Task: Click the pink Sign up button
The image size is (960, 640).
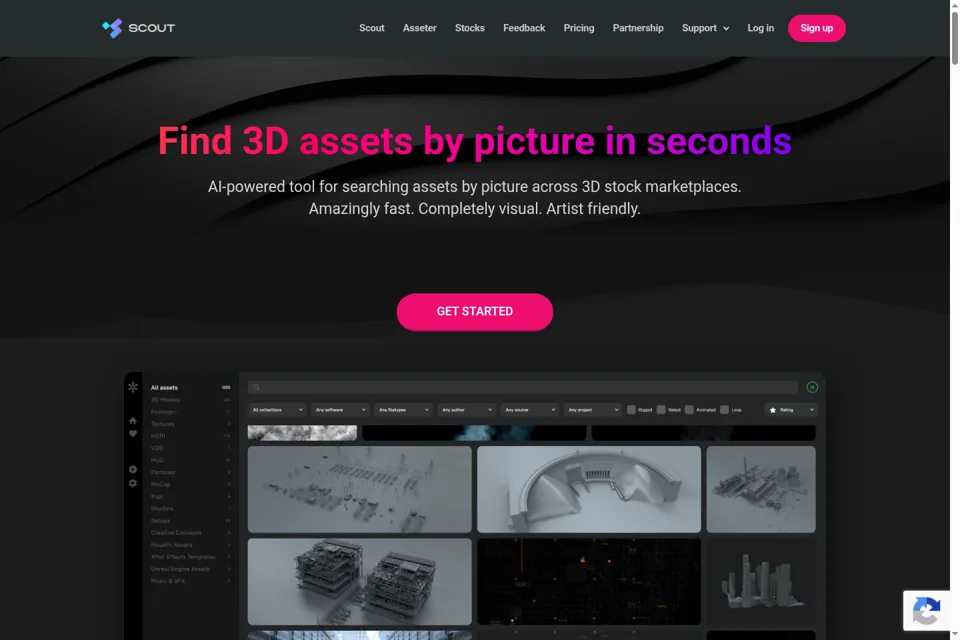Action: tap(816, 28)
